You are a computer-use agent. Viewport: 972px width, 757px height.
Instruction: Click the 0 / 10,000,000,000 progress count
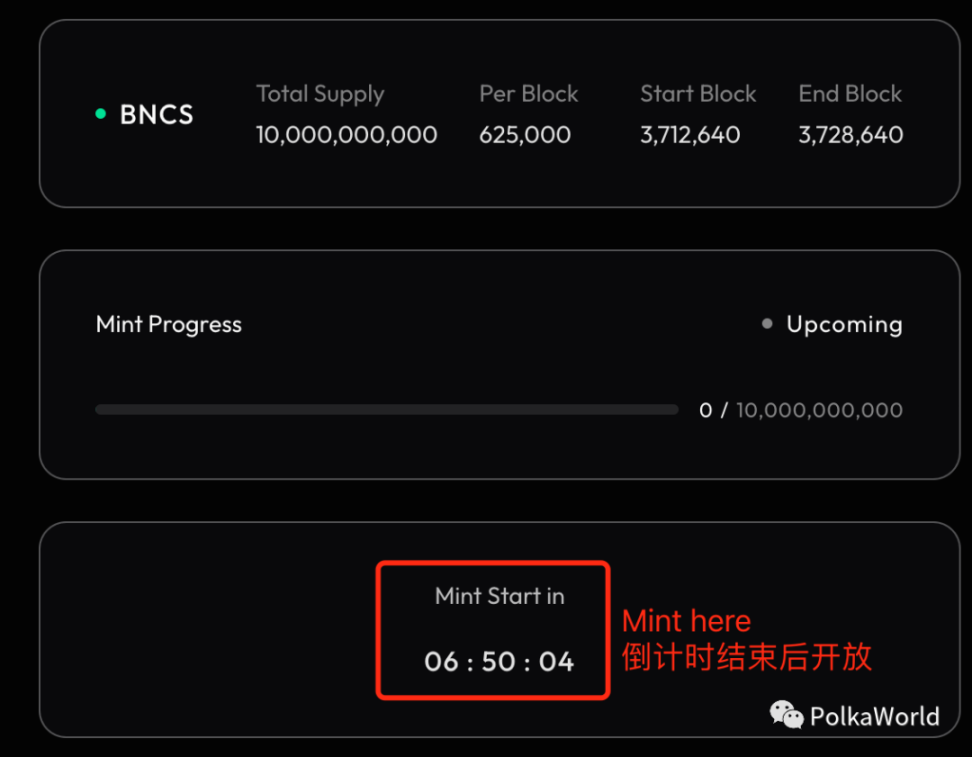(x=801, y=410)
